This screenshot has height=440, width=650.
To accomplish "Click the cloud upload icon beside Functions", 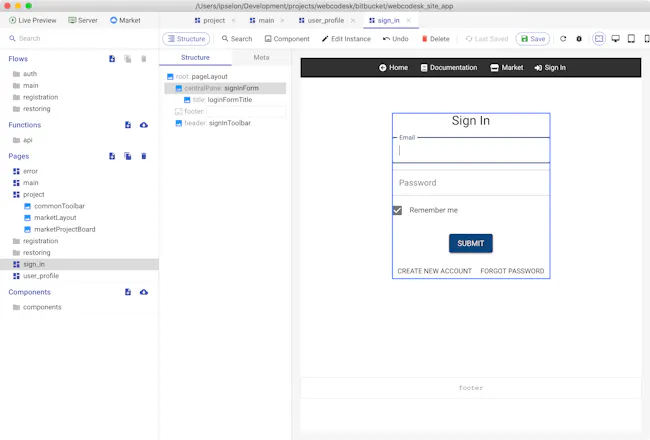I will coord(143,125).
